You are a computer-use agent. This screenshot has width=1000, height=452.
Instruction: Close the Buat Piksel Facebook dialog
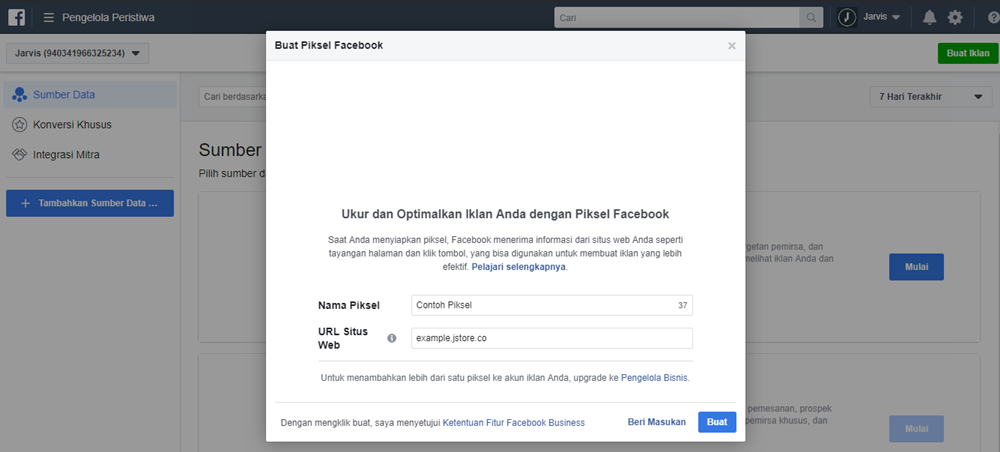tap(732, 46)
